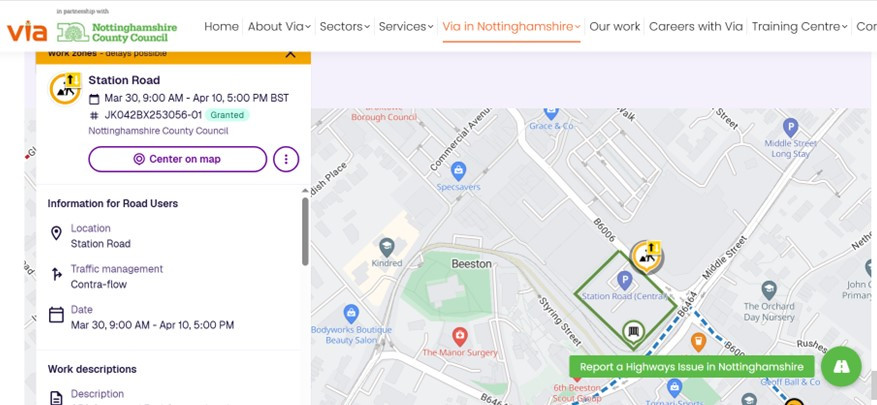Click the green highways issue round icon

[841, 367]
